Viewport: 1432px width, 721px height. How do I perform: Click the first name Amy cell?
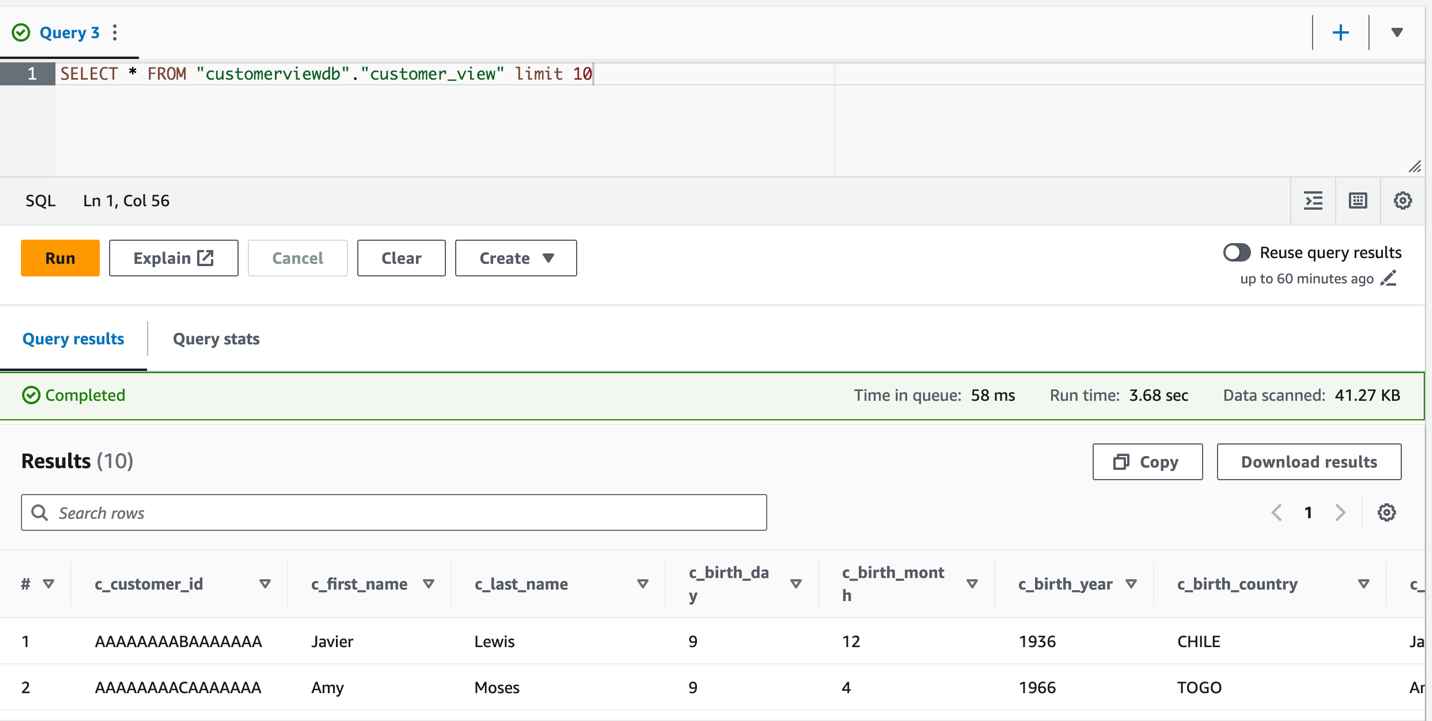pos(328,688)
